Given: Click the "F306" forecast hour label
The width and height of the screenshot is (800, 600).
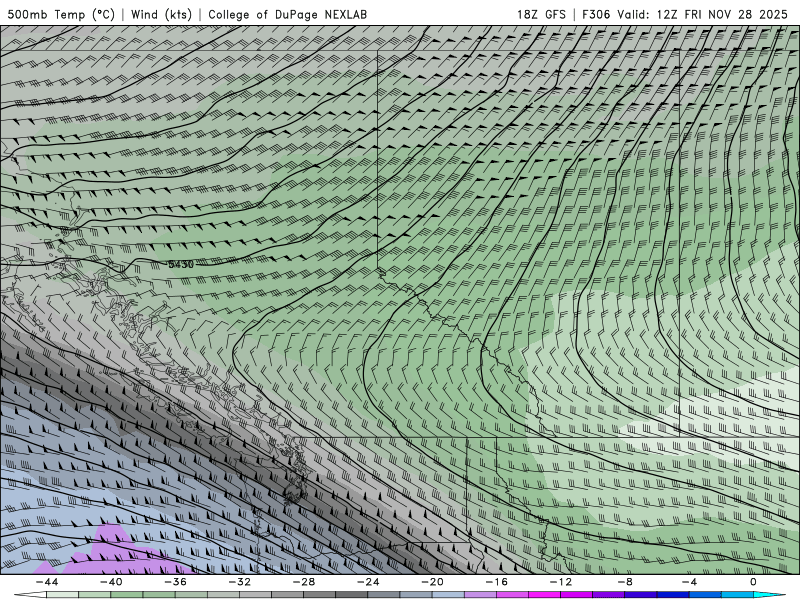Looking at the screenshot, I should pos(596,14).
